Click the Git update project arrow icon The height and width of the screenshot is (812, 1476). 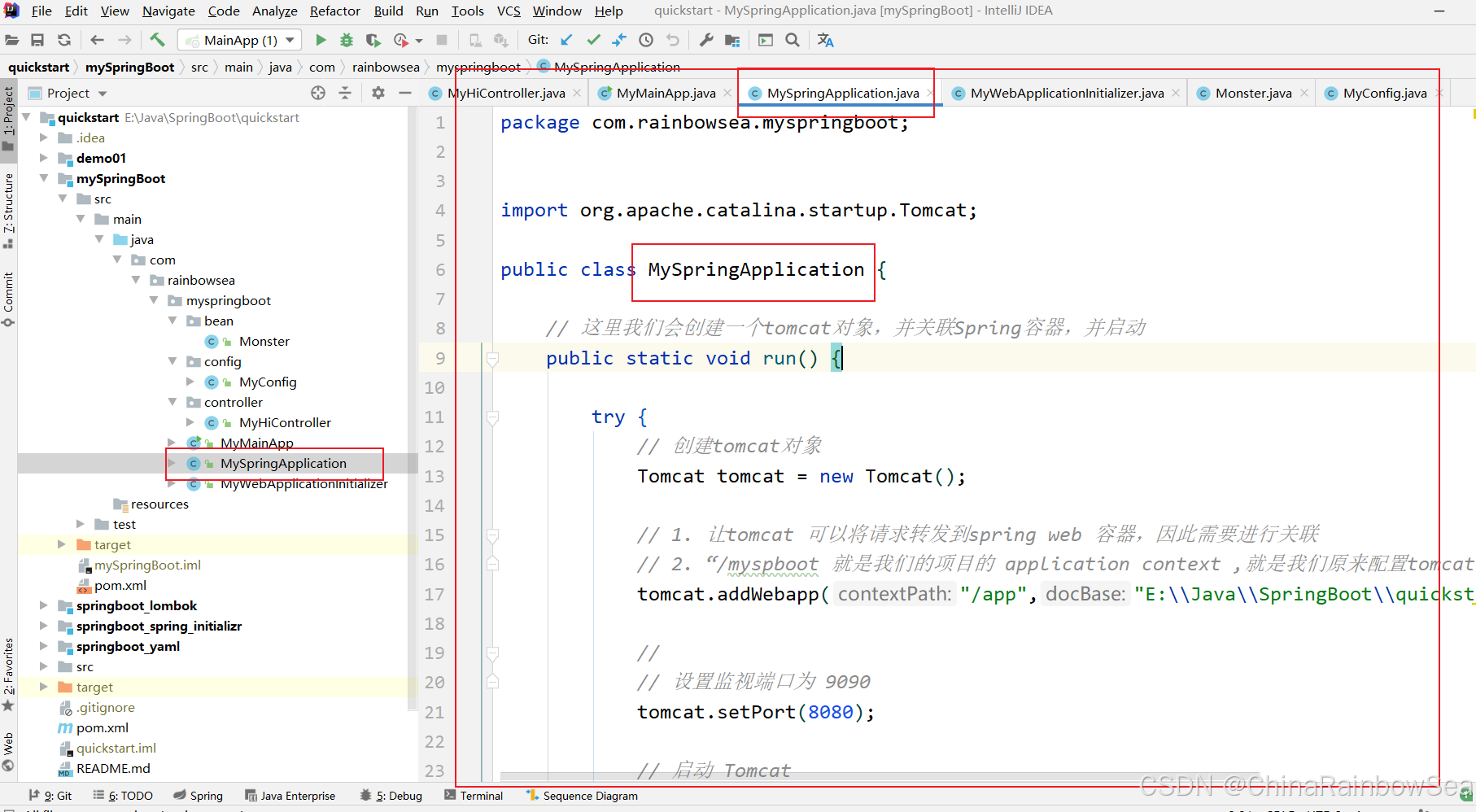(567, 40)
